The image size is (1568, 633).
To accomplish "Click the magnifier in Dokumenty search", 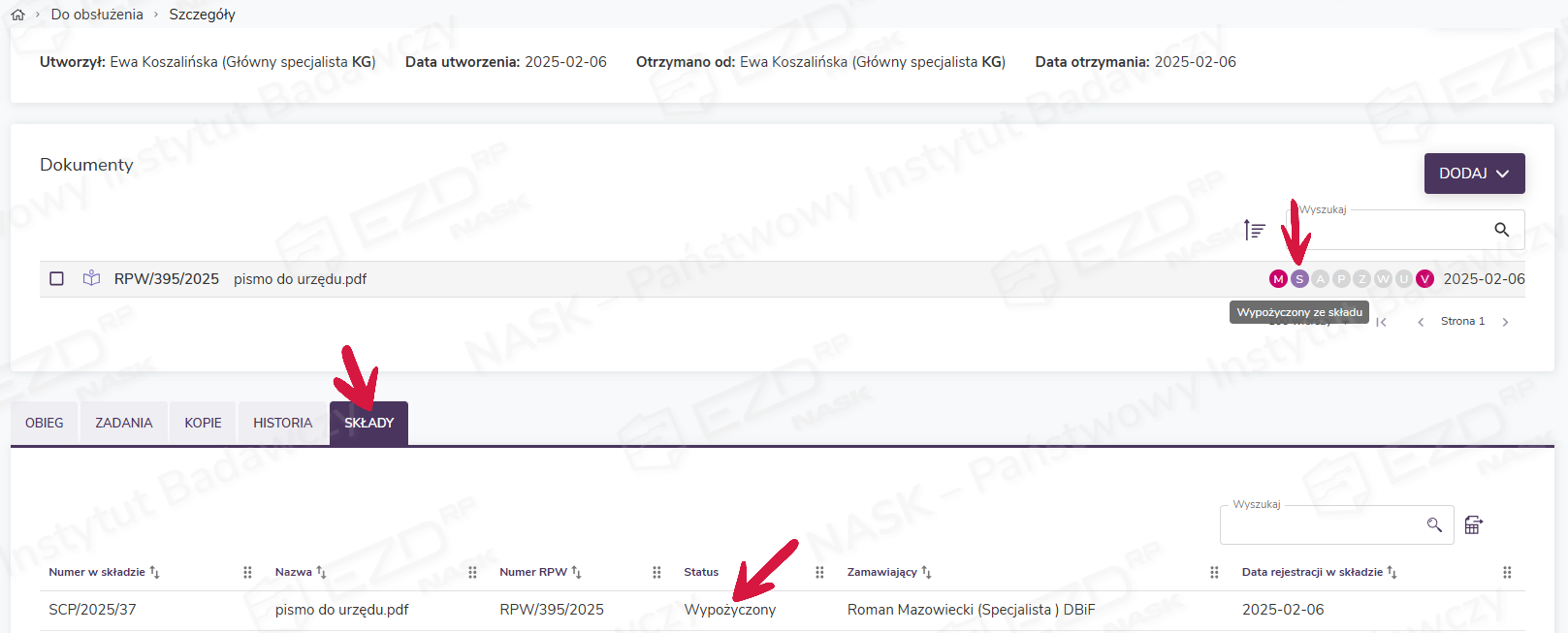I will click(1501, 230).
